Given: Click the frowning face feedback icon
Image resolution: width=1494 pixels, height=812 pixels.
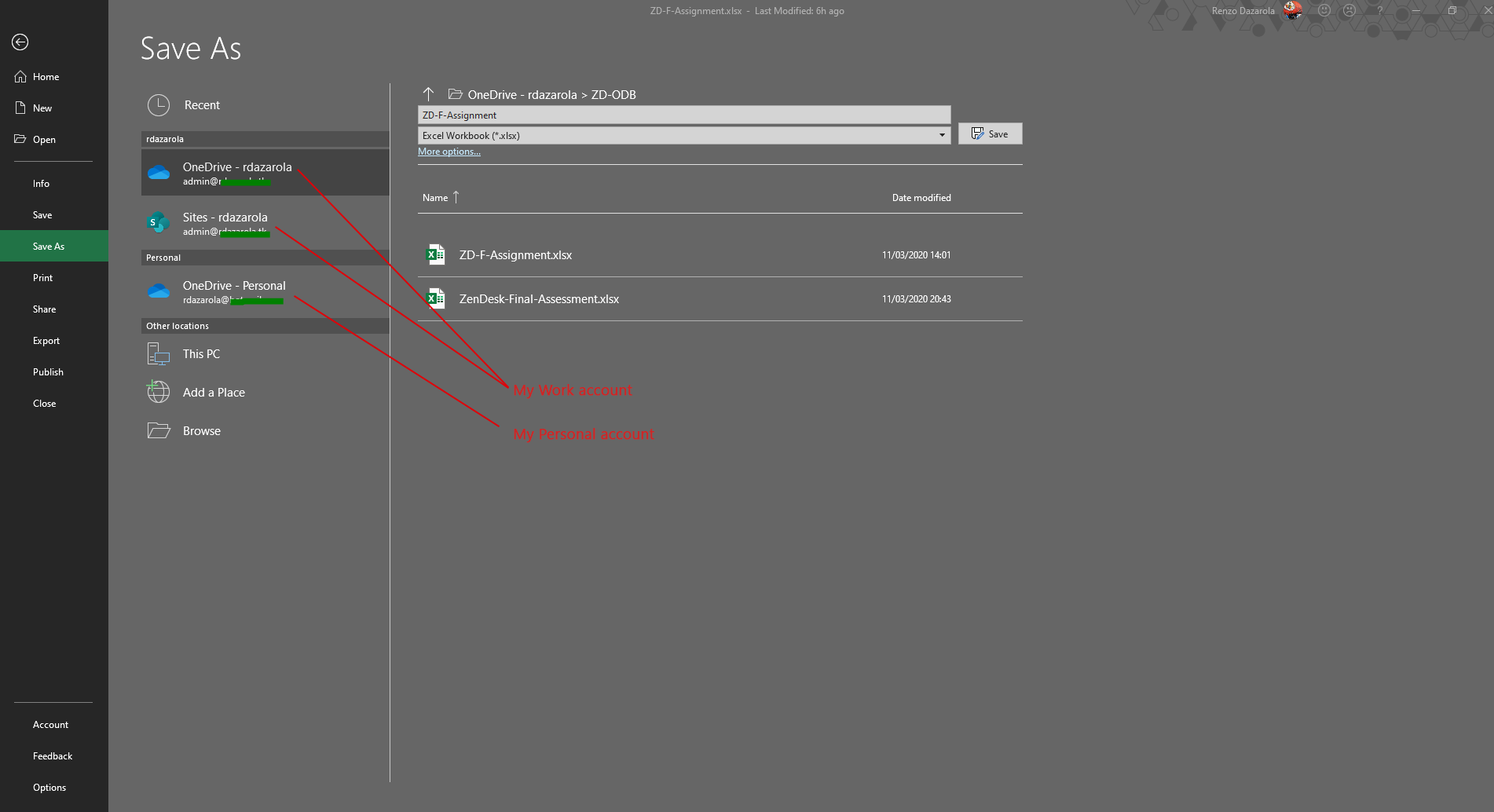Looking at the screenshot, I should [1349, 10].
